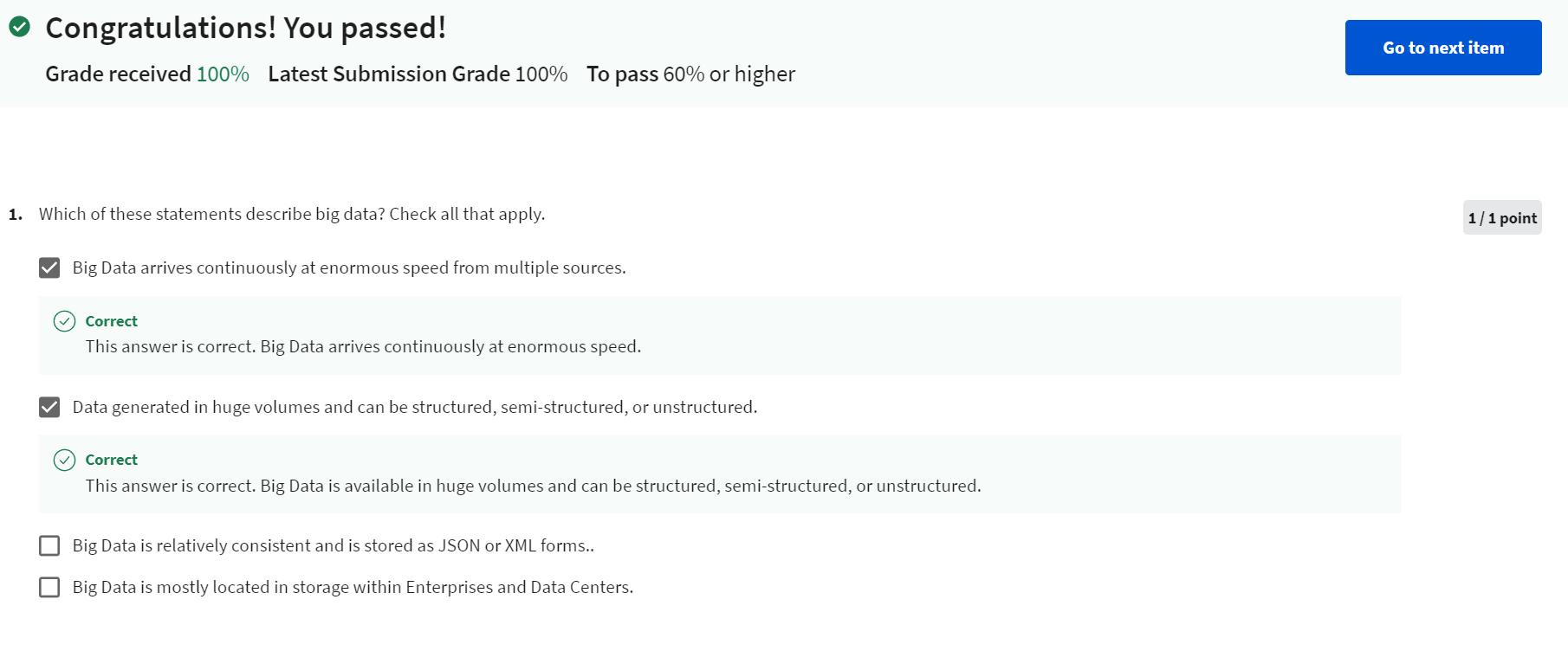Click the green "100%" grade received value

pyautogui.click(x=224, y=74)
